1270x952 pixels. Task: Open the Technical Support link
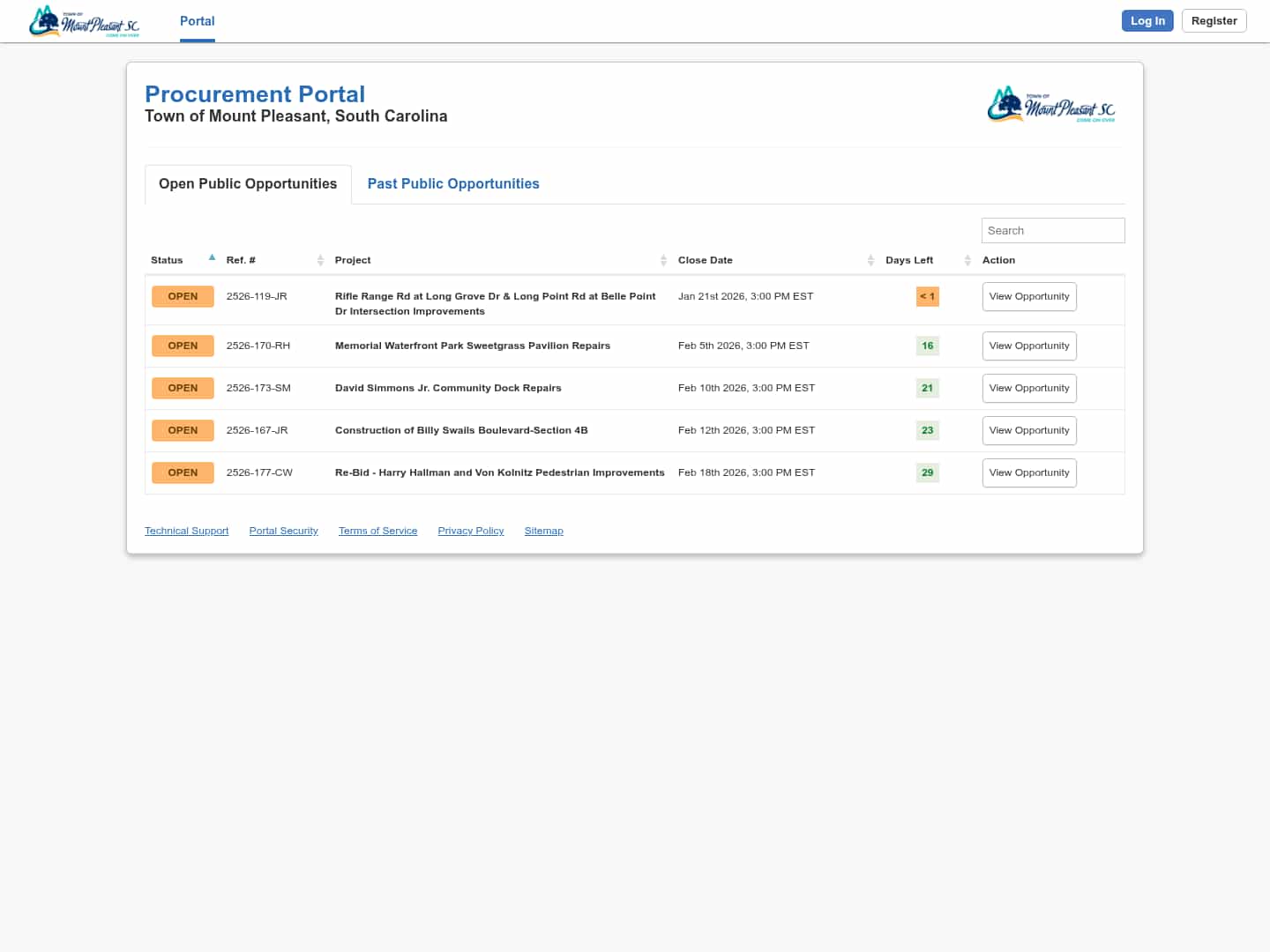186,531
